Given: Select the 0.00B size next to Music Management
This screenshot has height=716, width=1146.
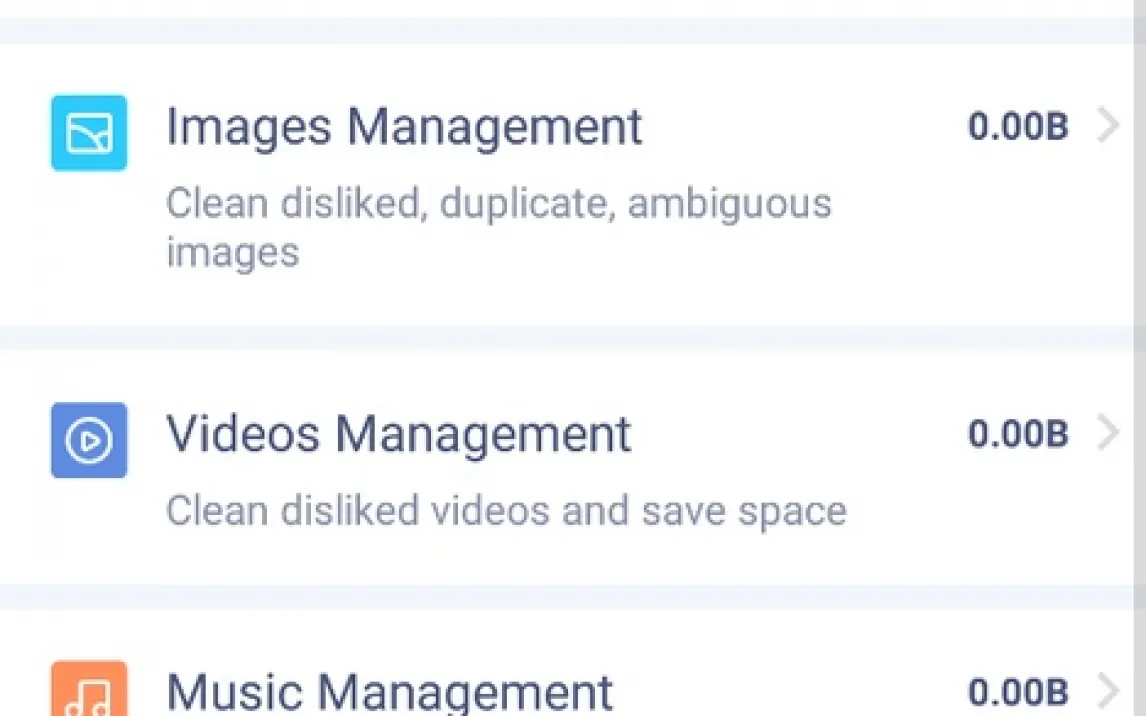Looking at the screenshot, I should 1018,692.
